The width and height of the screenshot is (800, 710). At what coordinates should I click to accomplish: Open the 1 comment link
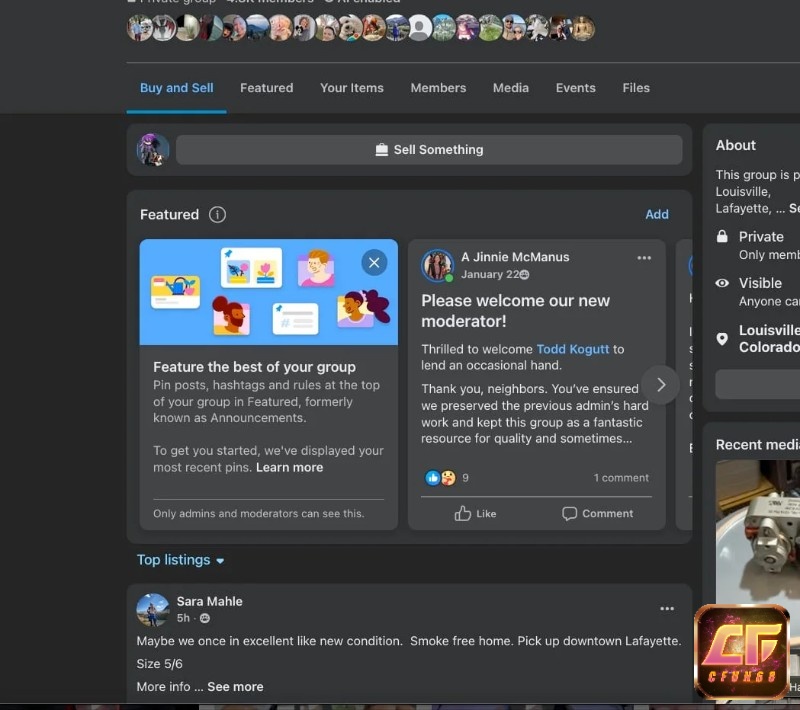pos(621,478)
